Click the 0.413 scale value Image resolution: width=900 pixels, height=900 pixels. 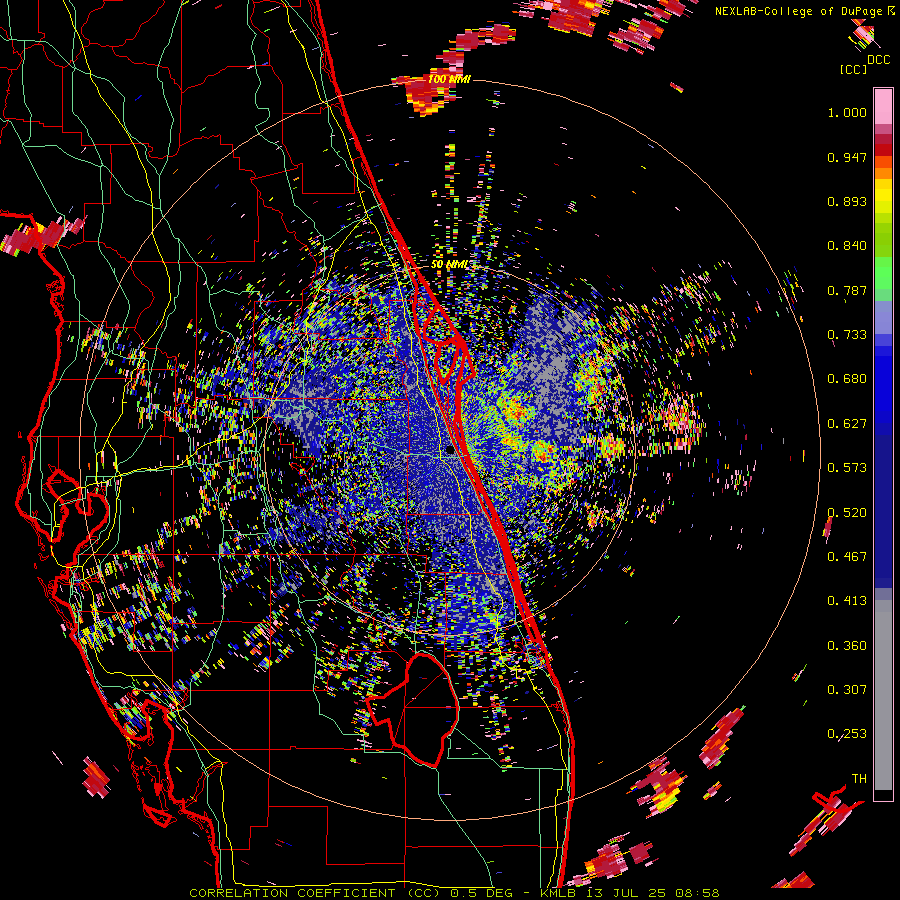(847, 601)
